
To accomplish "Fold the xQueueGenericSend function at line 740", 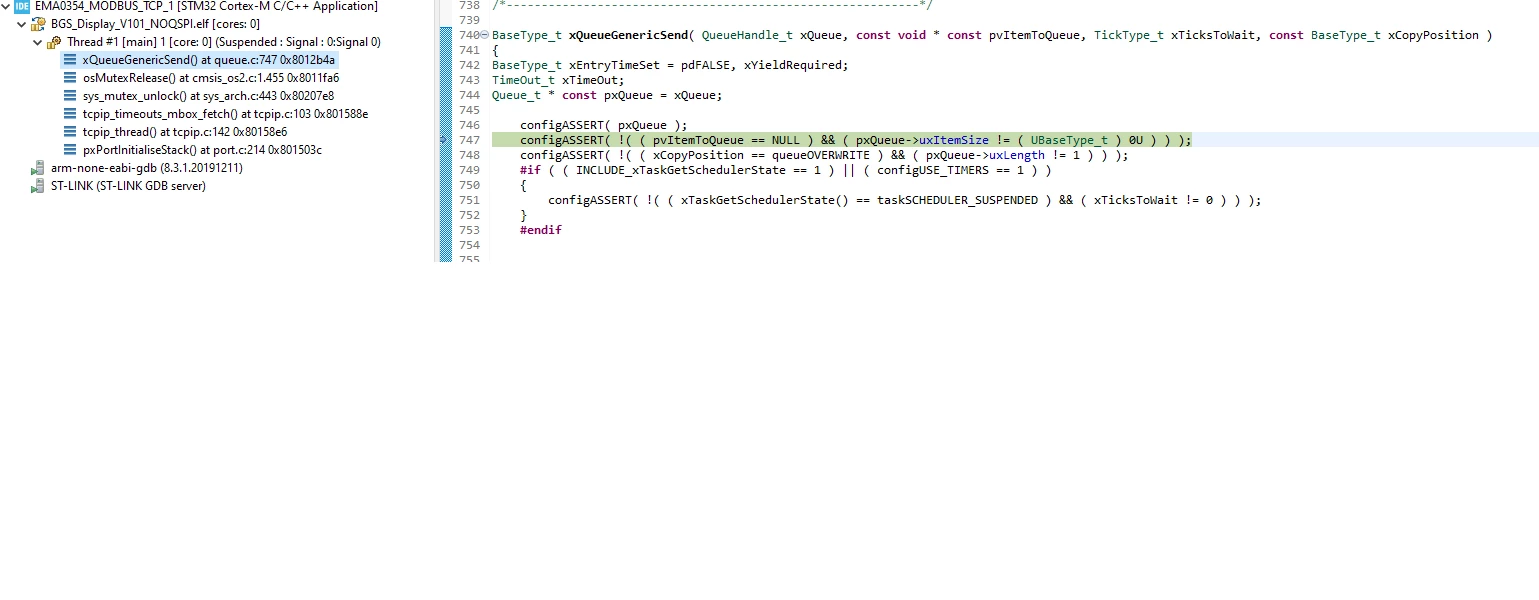I will point(485,35).
